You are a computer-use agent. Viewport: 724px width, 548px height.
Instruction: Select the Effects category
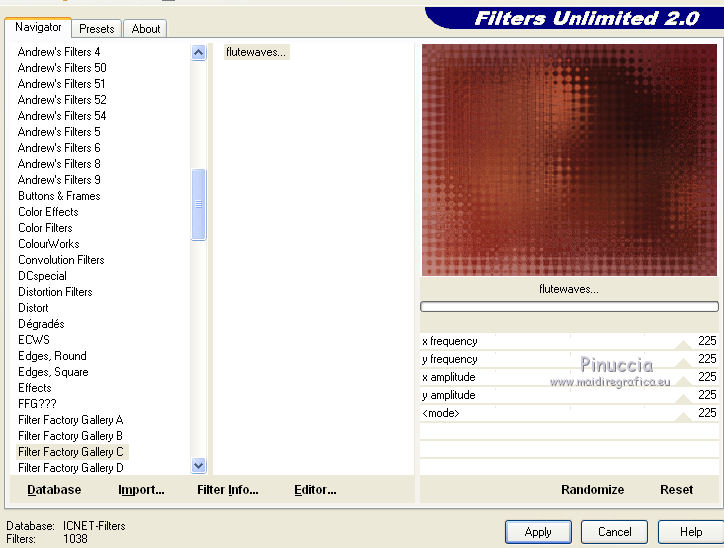[x=35, y=388]
